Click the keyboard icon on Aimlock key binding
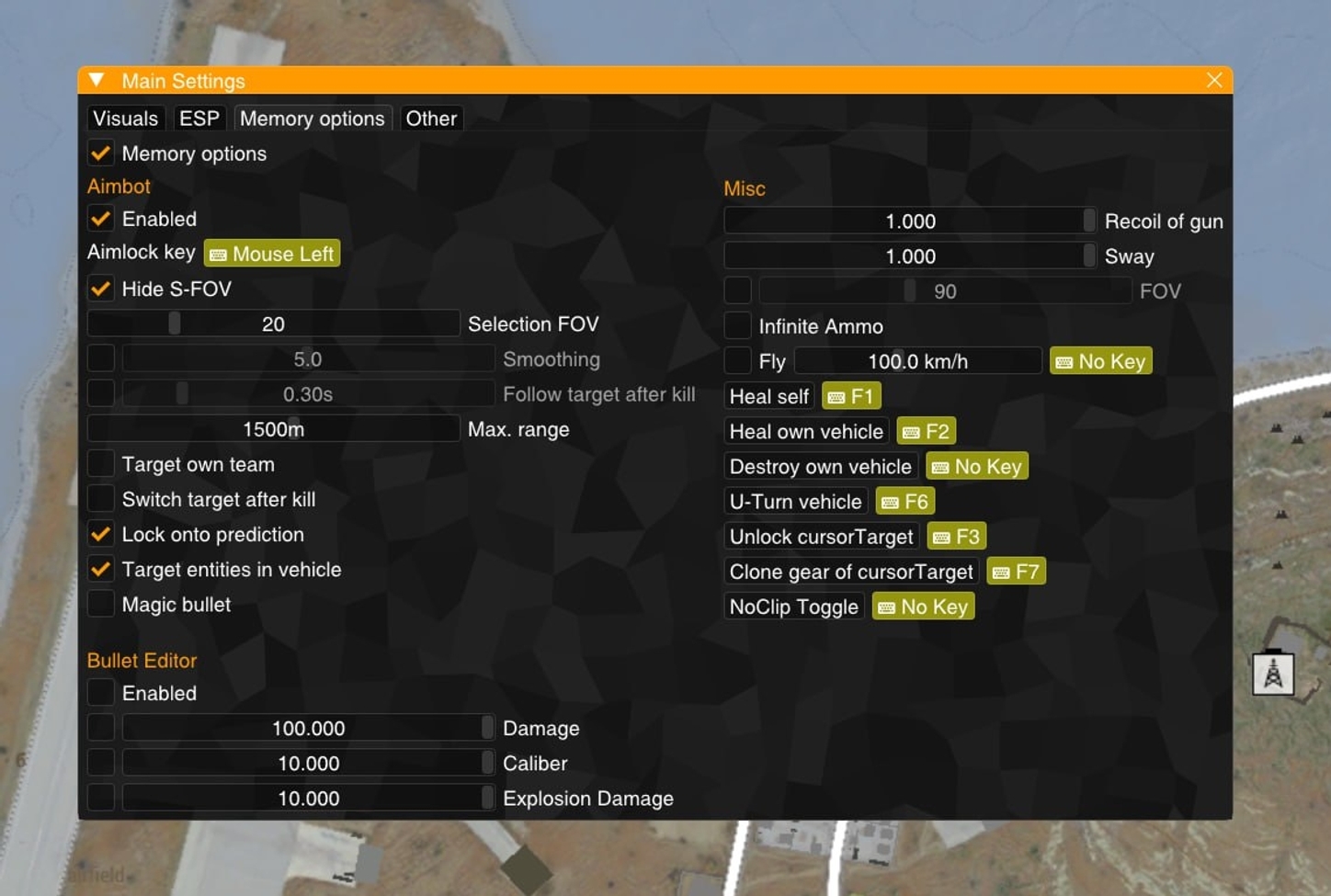This screenshot has height=896, width=1331. click(x=216, y=254)
